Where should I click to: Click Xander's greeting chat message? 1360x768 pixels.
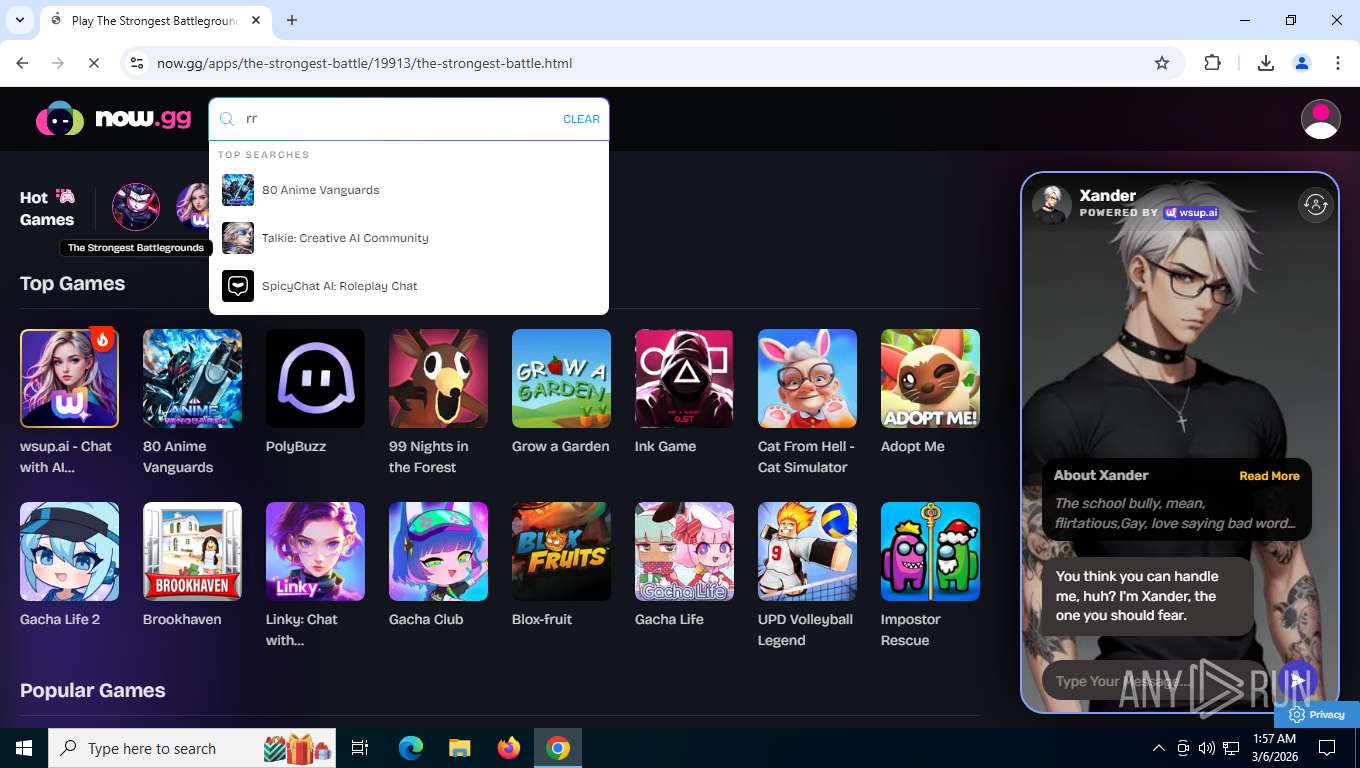point(1147,596)
